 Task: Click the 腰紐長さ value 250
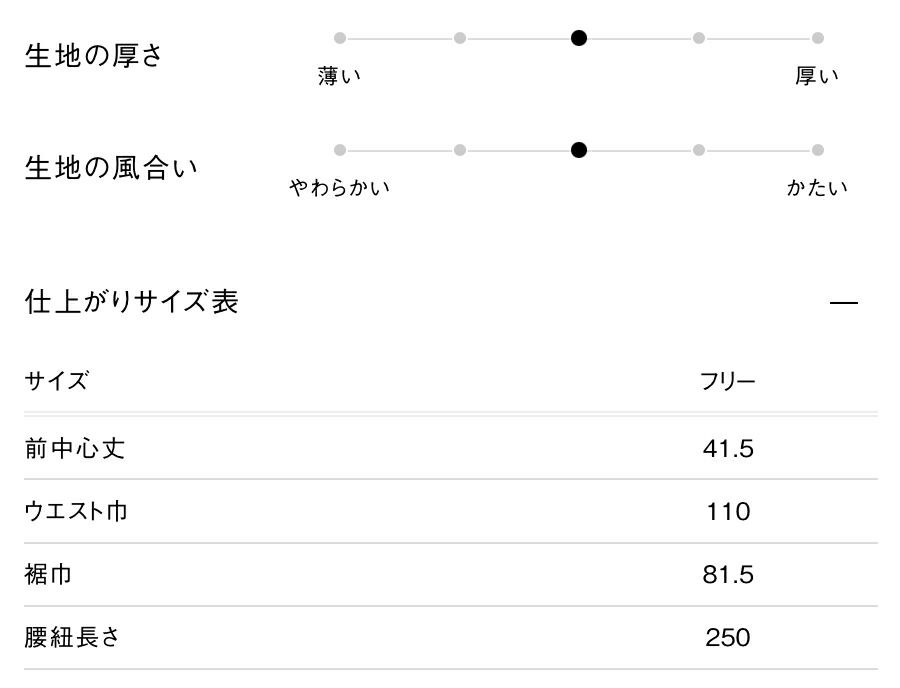(x=727, y=638)
